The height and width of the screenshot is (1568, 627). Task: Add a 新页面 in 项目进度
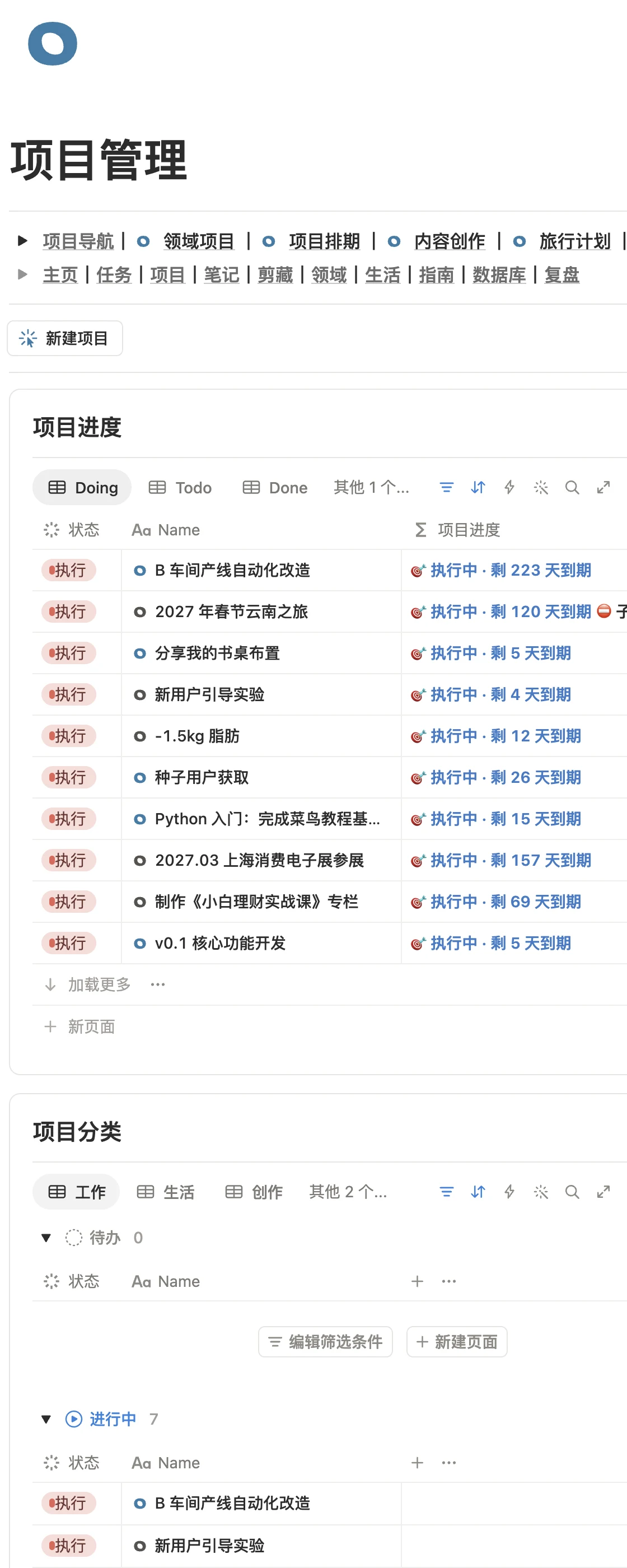(79, 1027)
